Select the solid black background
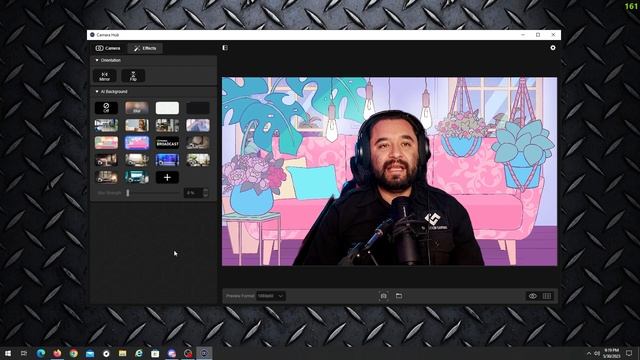 click(x=198, y=108)
